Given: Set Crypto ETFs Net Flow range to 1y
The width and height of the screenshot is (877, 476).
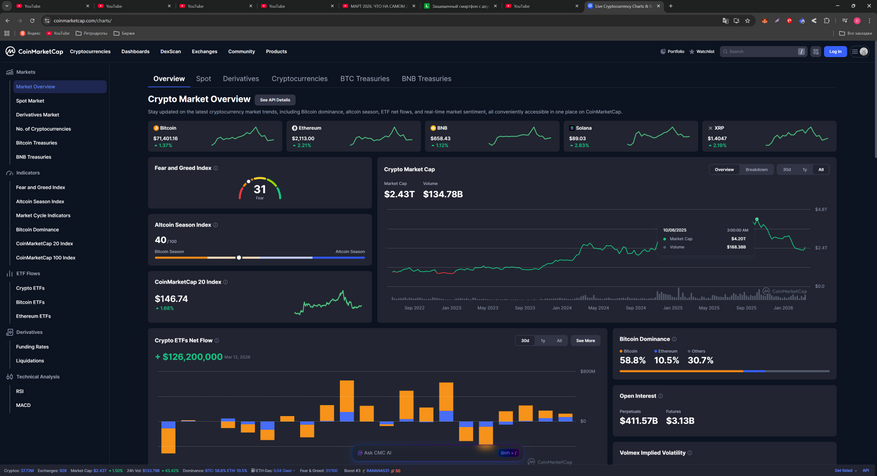Looking at the screenshot, I should click(x=542, y=340).
